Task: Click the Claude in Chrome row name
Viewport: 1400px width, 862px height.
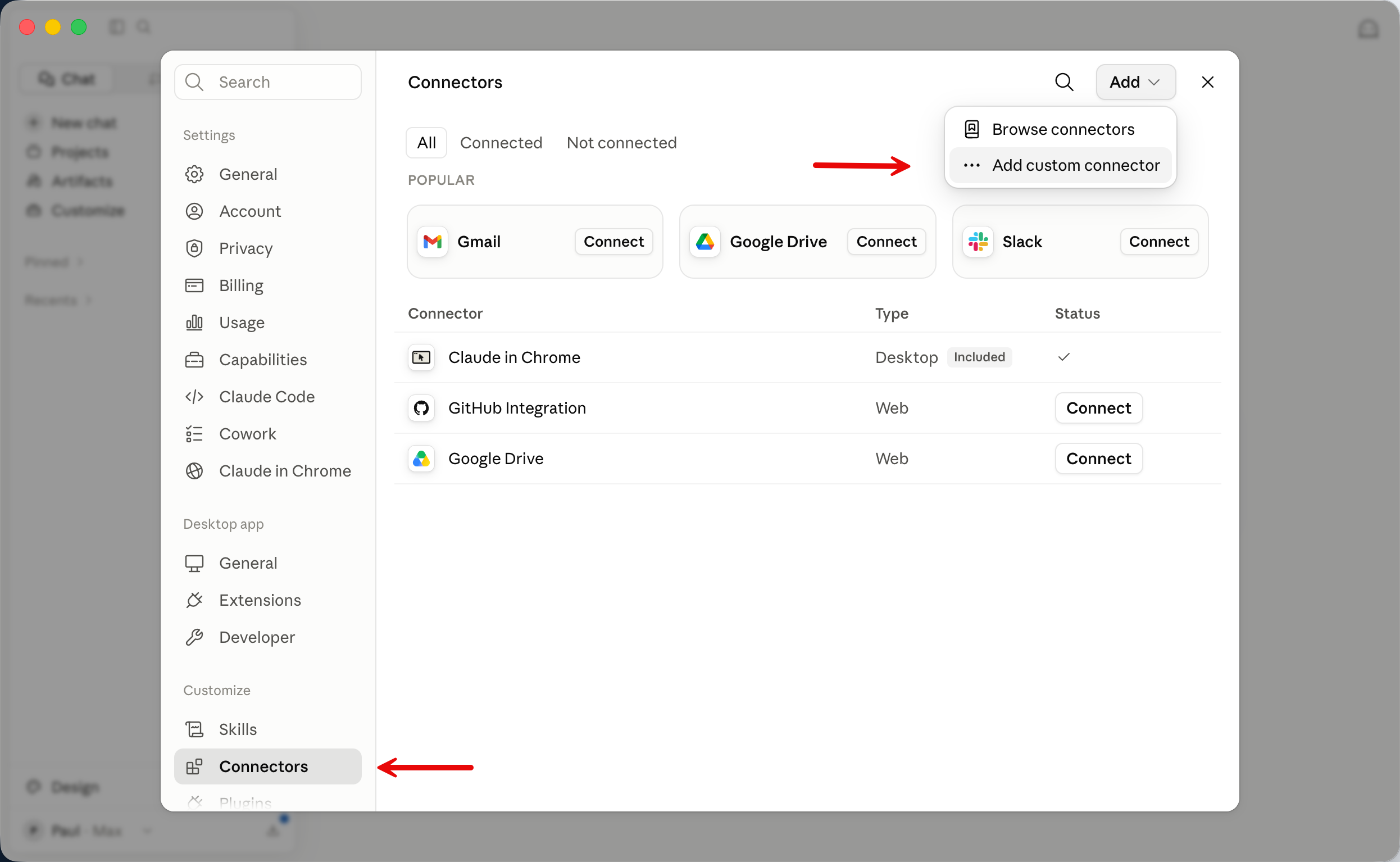Action: [514, 357]
